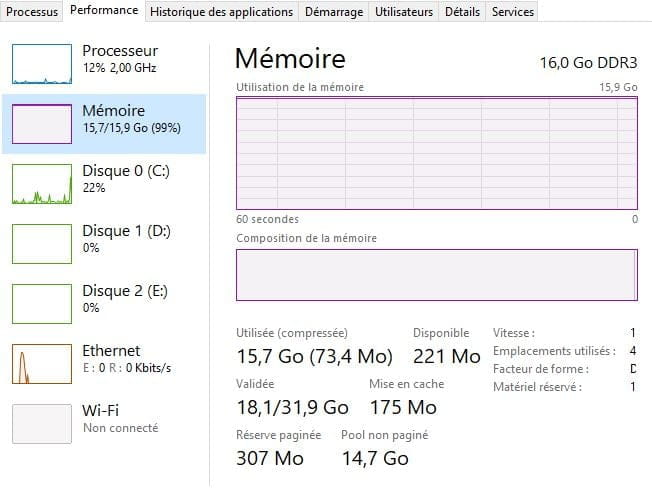Select Wi-Fi Non connecté entry
This screenshot has height=496, width=652.
(119, 418)
